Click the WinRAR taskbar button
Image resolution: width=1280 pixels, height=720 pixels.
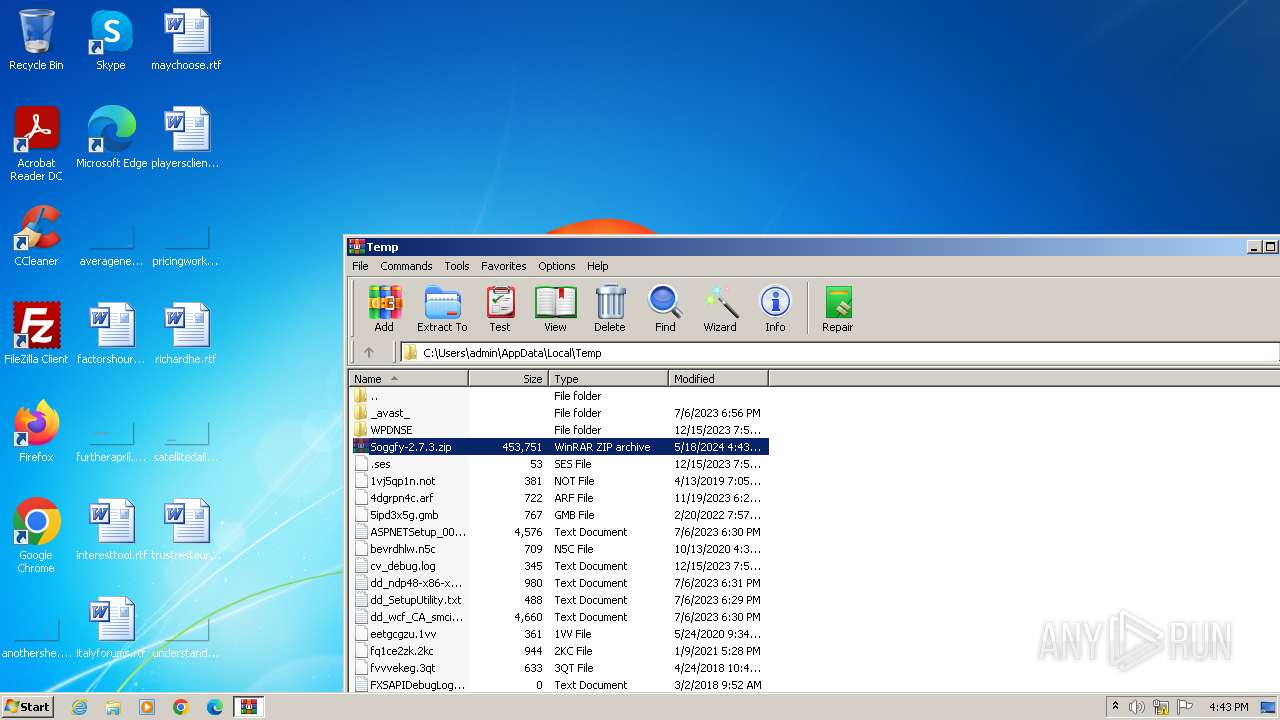249,707
